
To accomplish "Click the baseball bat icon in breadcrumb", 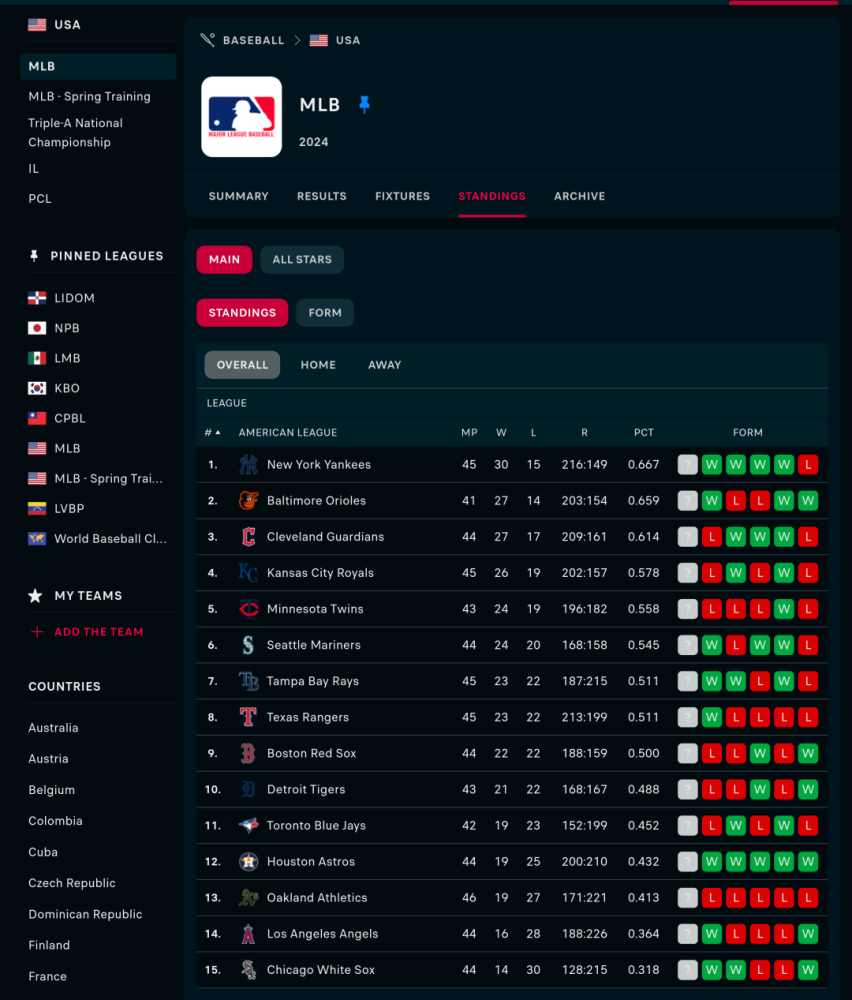I will (207, 40).
